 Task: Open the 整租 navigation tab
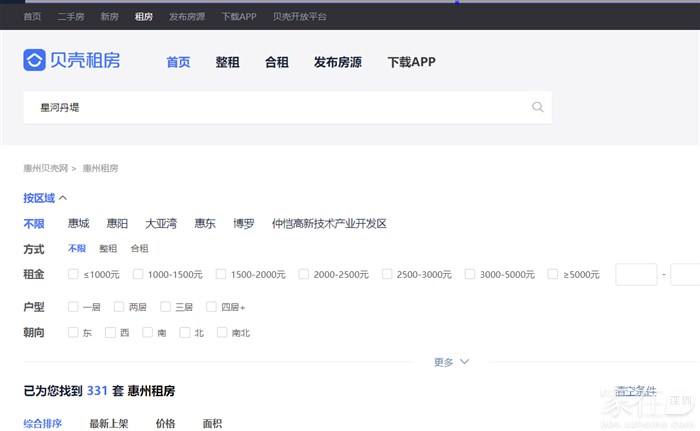coord(227,62)
